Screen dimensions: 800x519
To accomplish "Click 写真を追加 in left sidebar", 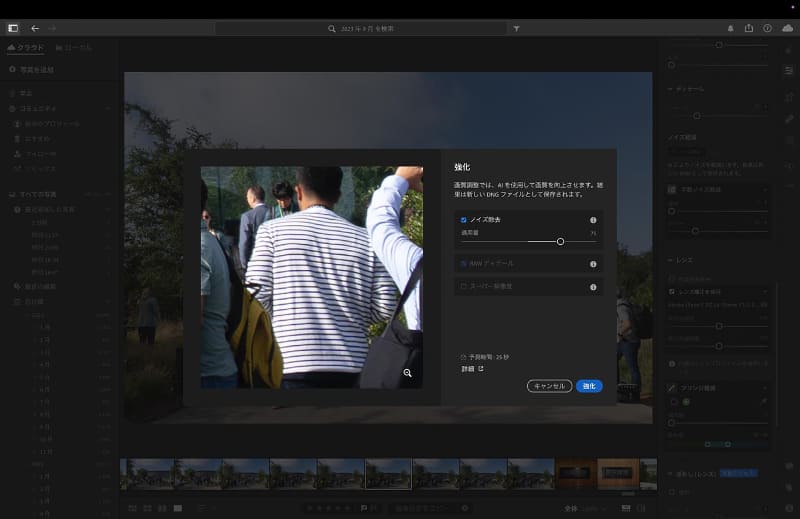I will pyautogui.click(x=37, y=69).
